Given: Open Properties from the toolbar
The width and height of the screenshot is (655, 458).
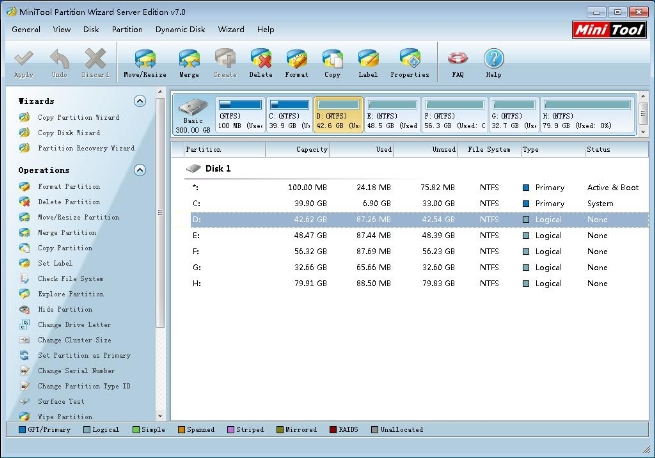Looking at the screenshot, I should click(x=409, y=64).
